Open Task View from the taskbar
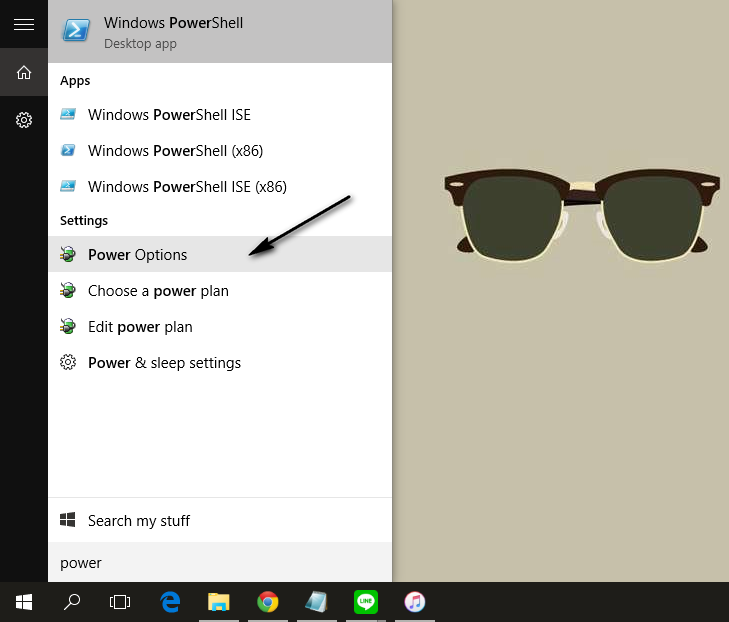The width and height of the screenshot is (729, 622). pos(119,602)
